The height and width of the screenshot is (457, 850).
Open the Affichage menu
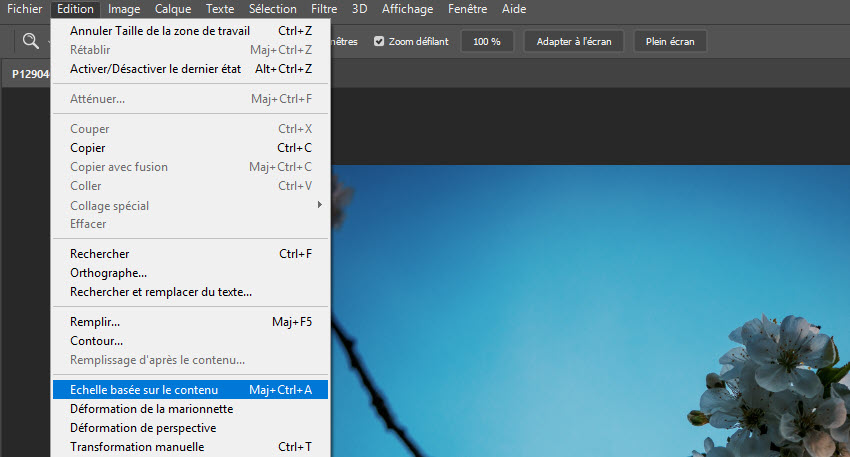407,9
